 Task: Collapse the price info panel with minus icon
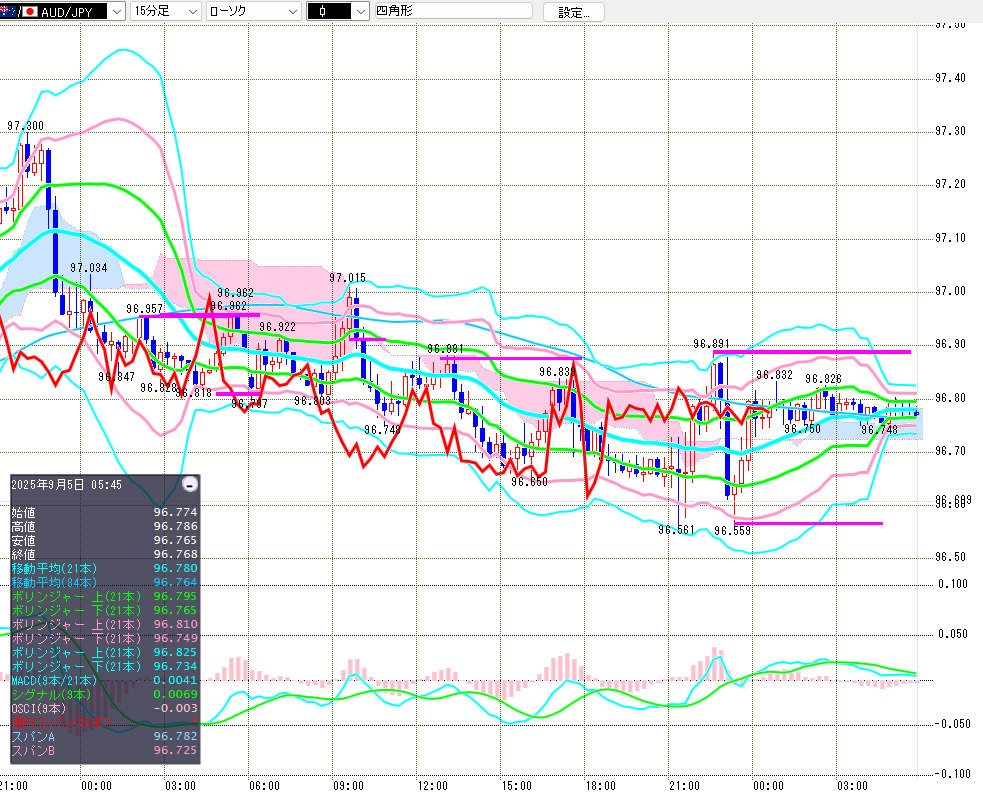(190, 484)
